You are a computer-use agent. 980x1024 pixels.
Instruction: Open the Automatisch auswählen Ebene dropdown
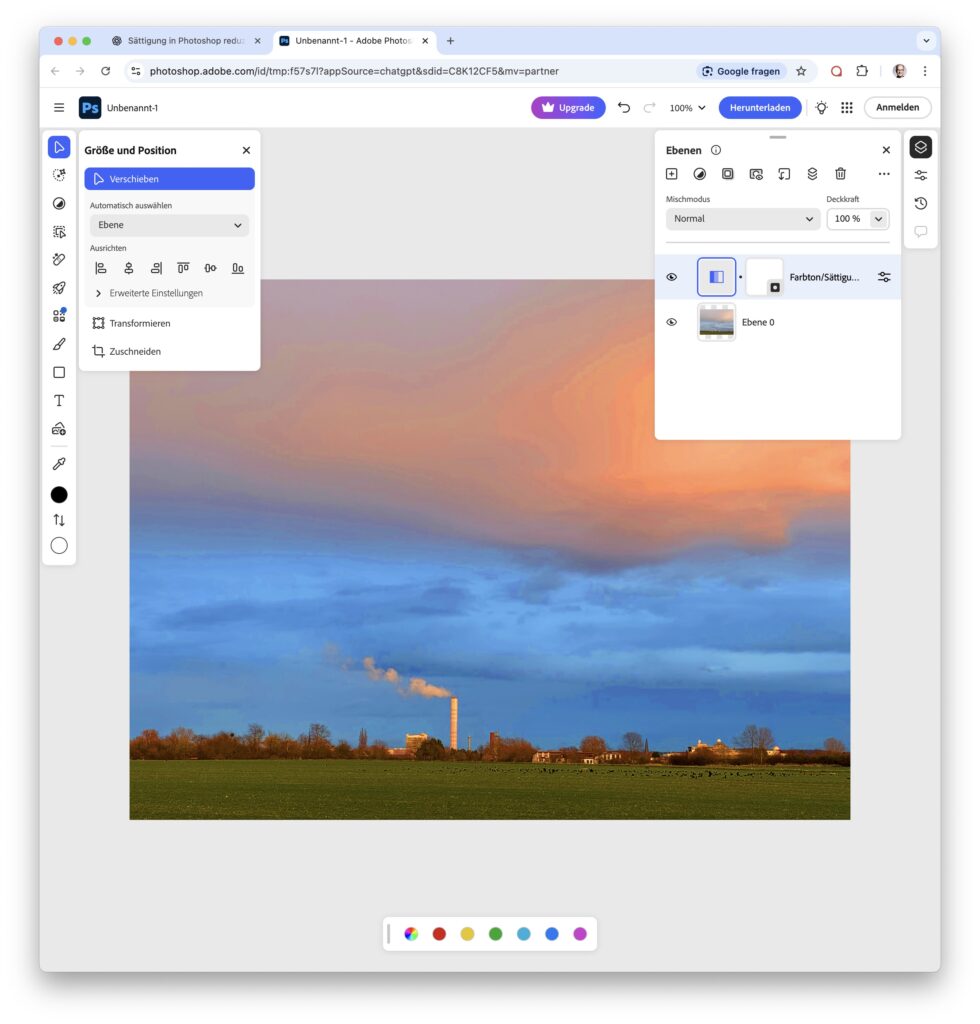(169, 225)
